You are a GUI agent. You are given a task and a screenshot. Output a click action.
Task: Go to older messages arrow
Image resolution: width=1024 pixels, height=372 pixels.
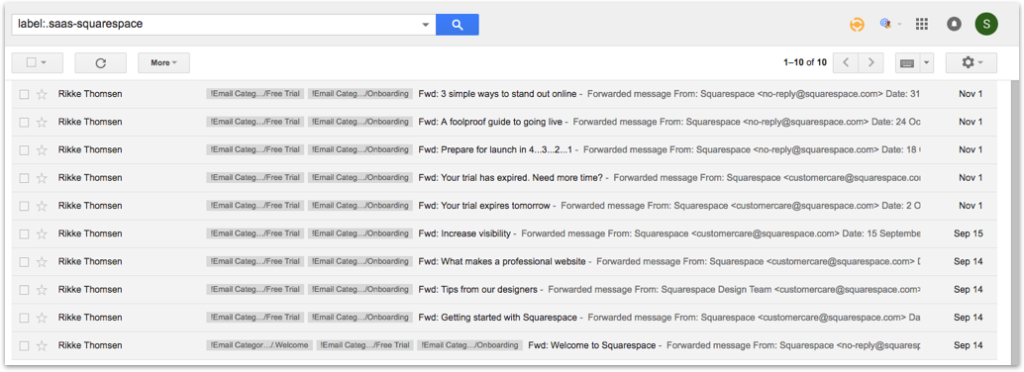tap(871, 63)
